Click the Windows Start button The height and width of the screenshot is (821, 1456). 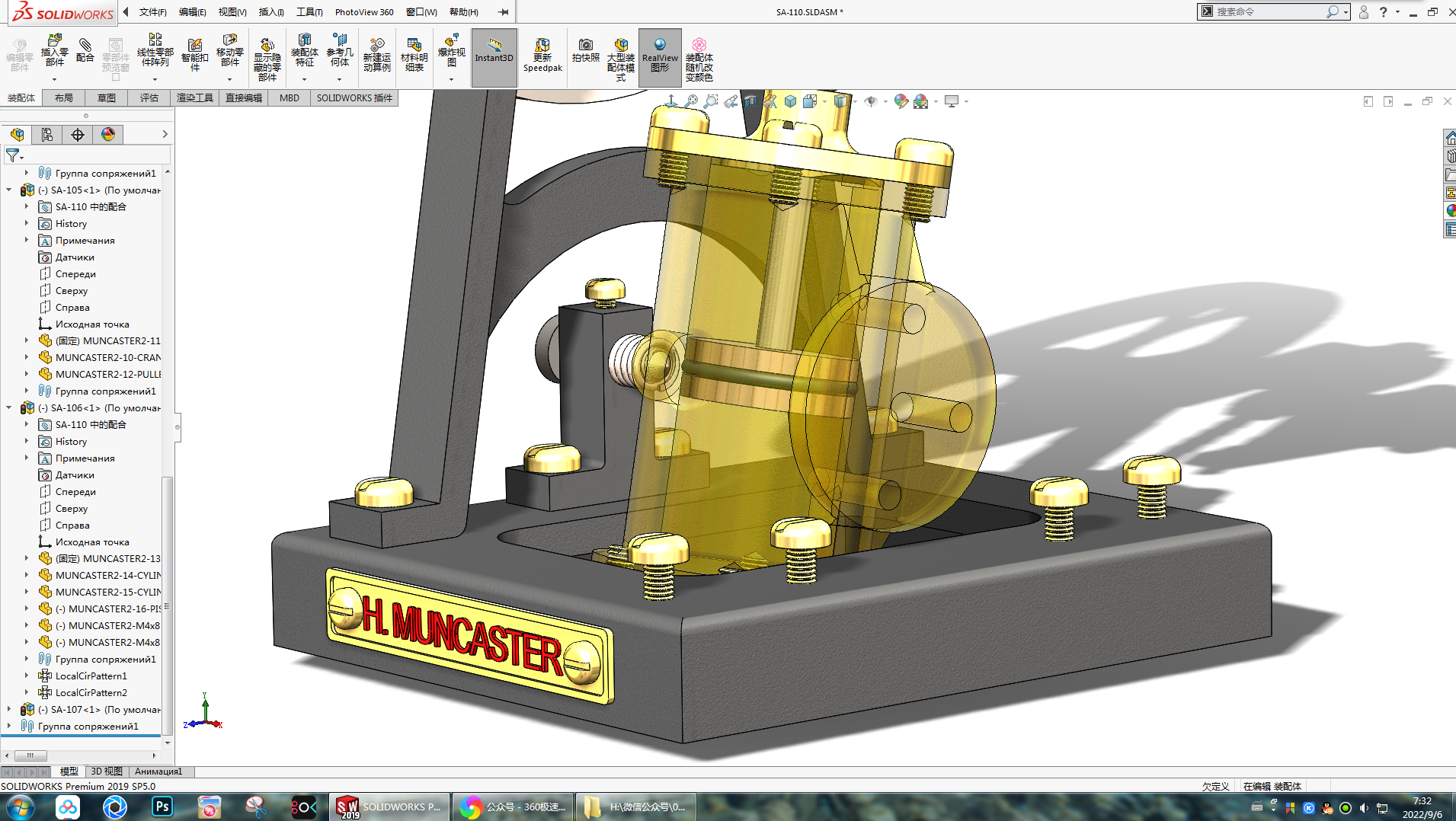point(20,807)
